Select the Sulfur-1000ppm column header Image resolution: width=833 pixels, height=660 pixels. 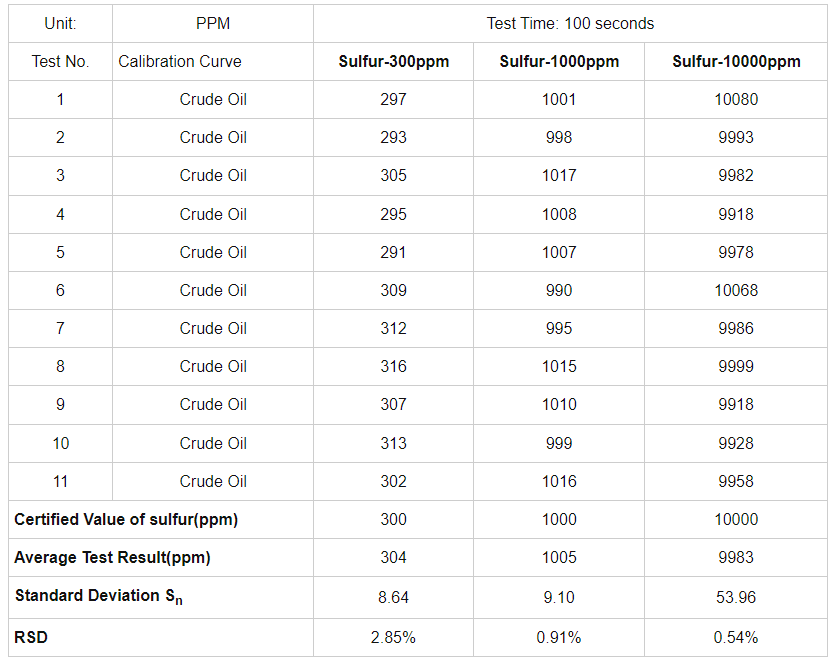pyautogui.click(x=559, y=62)
